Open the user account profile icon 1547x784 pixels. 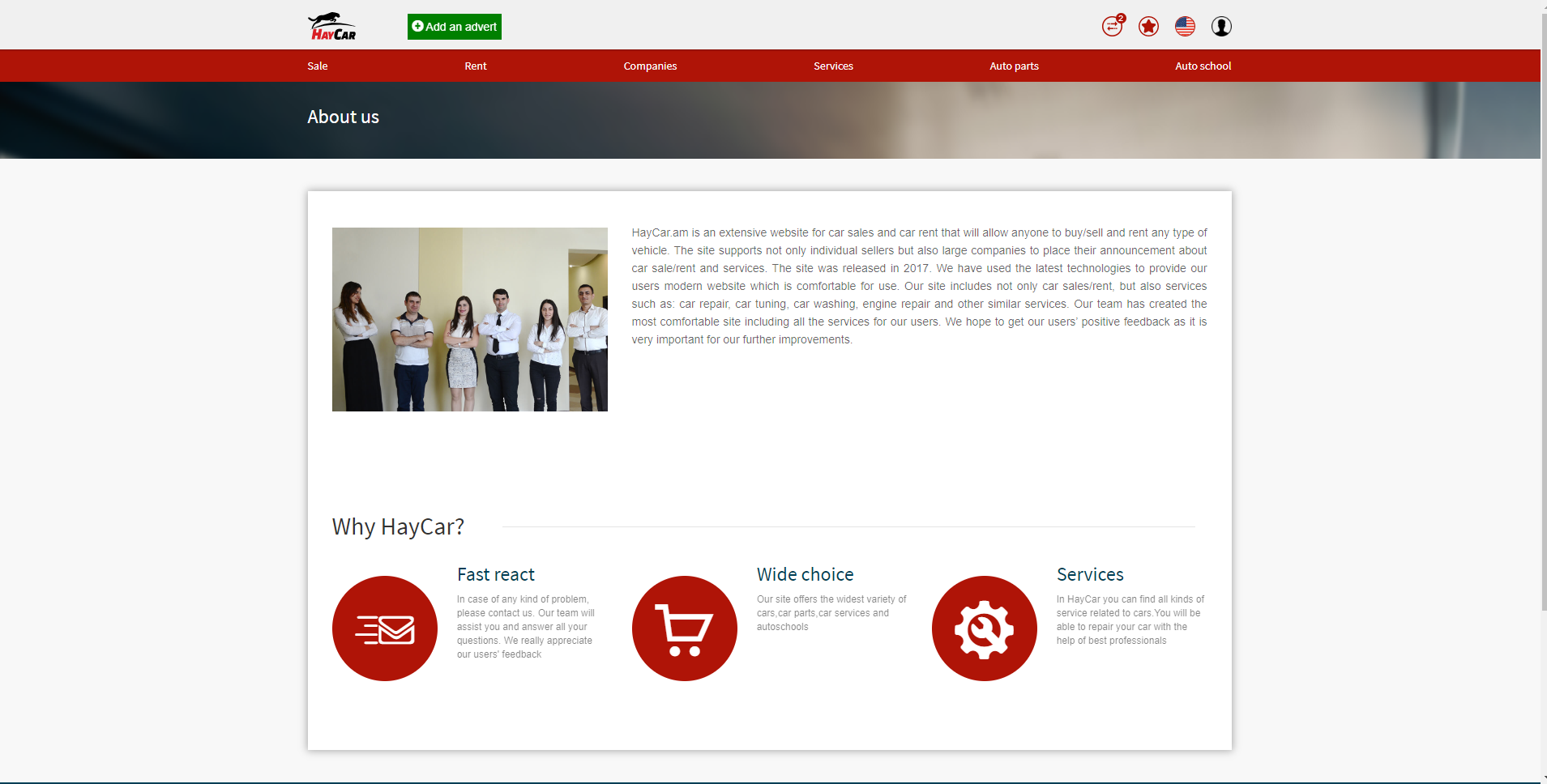1221,27
